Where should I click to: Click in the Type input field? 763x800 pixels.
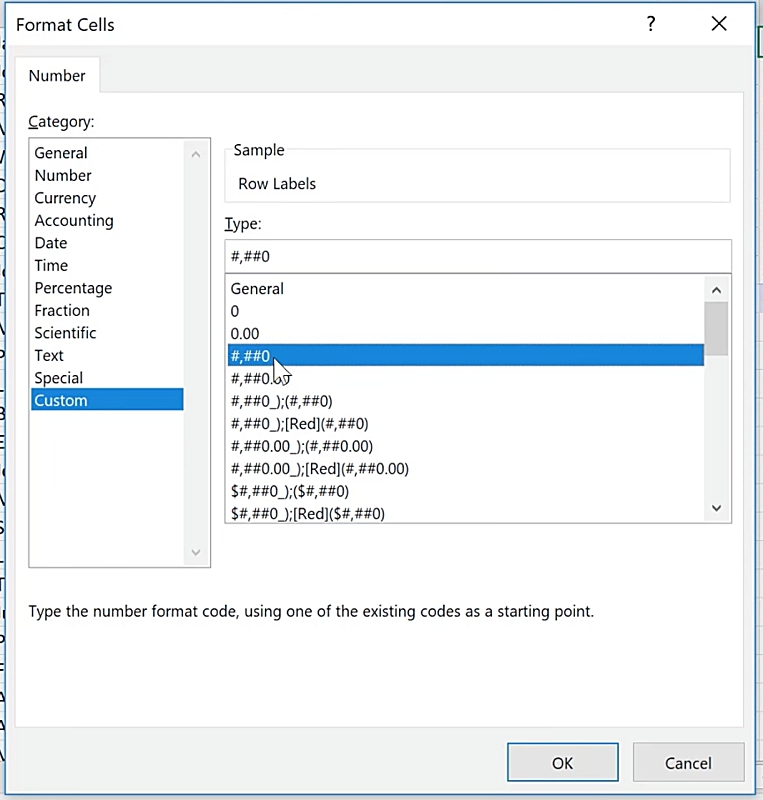pyautogui.click(x=477, y=256)
